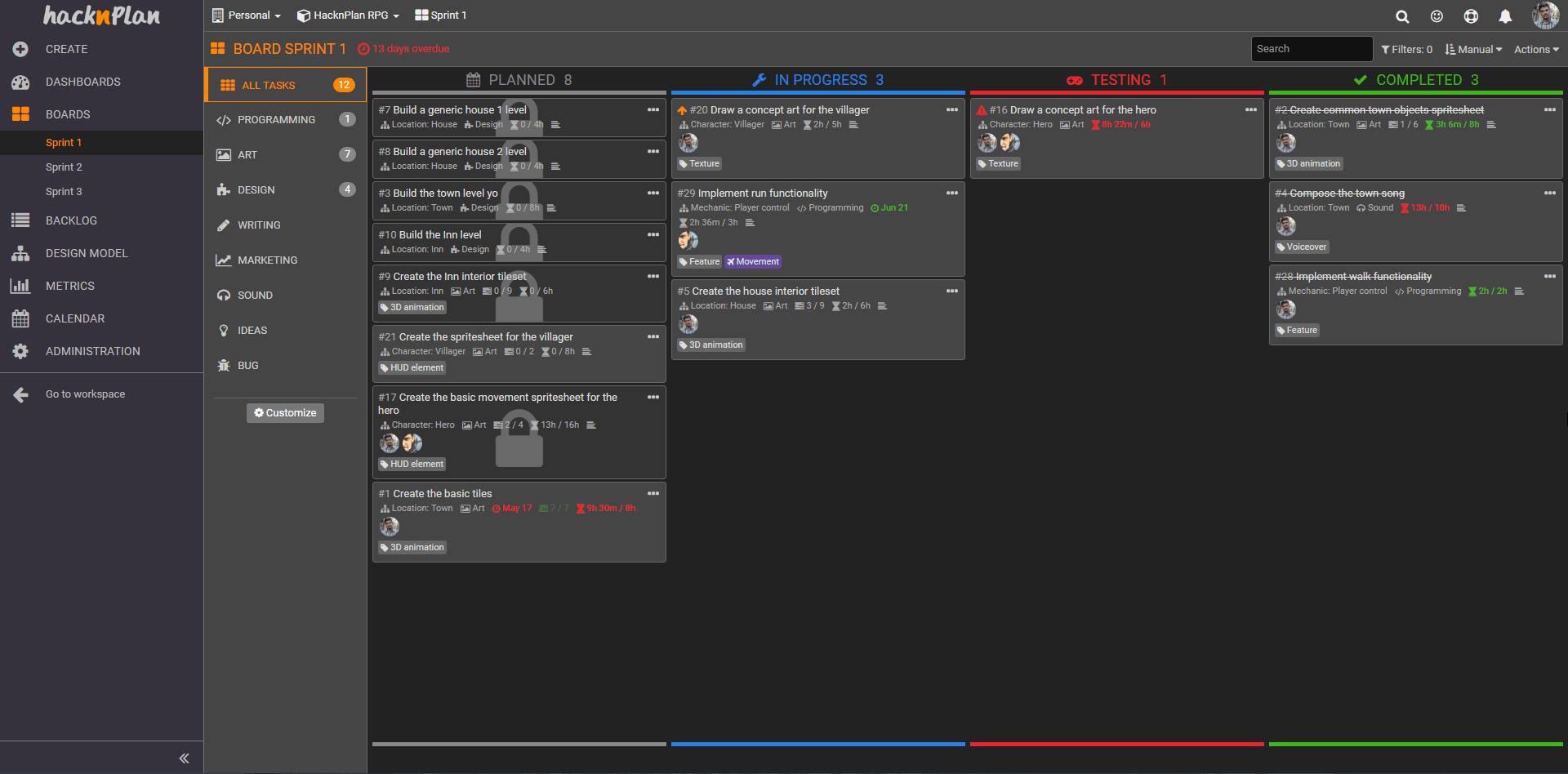This screenshot has height=774, width=1568.
Task: Click the Search input field
Action: point(1311,48)
